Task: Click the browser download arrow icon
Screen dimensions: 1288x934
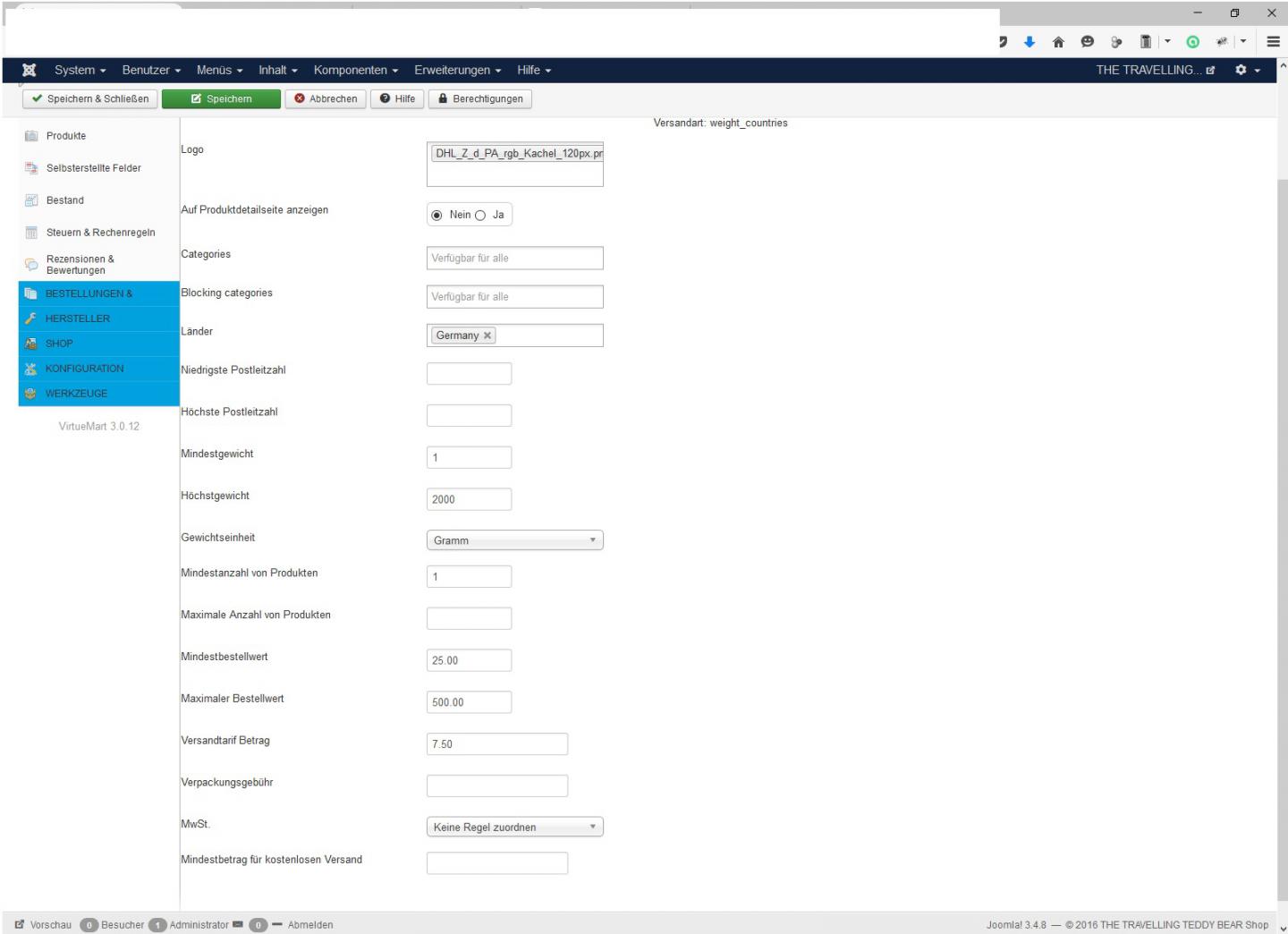Action: (1030, 42)
